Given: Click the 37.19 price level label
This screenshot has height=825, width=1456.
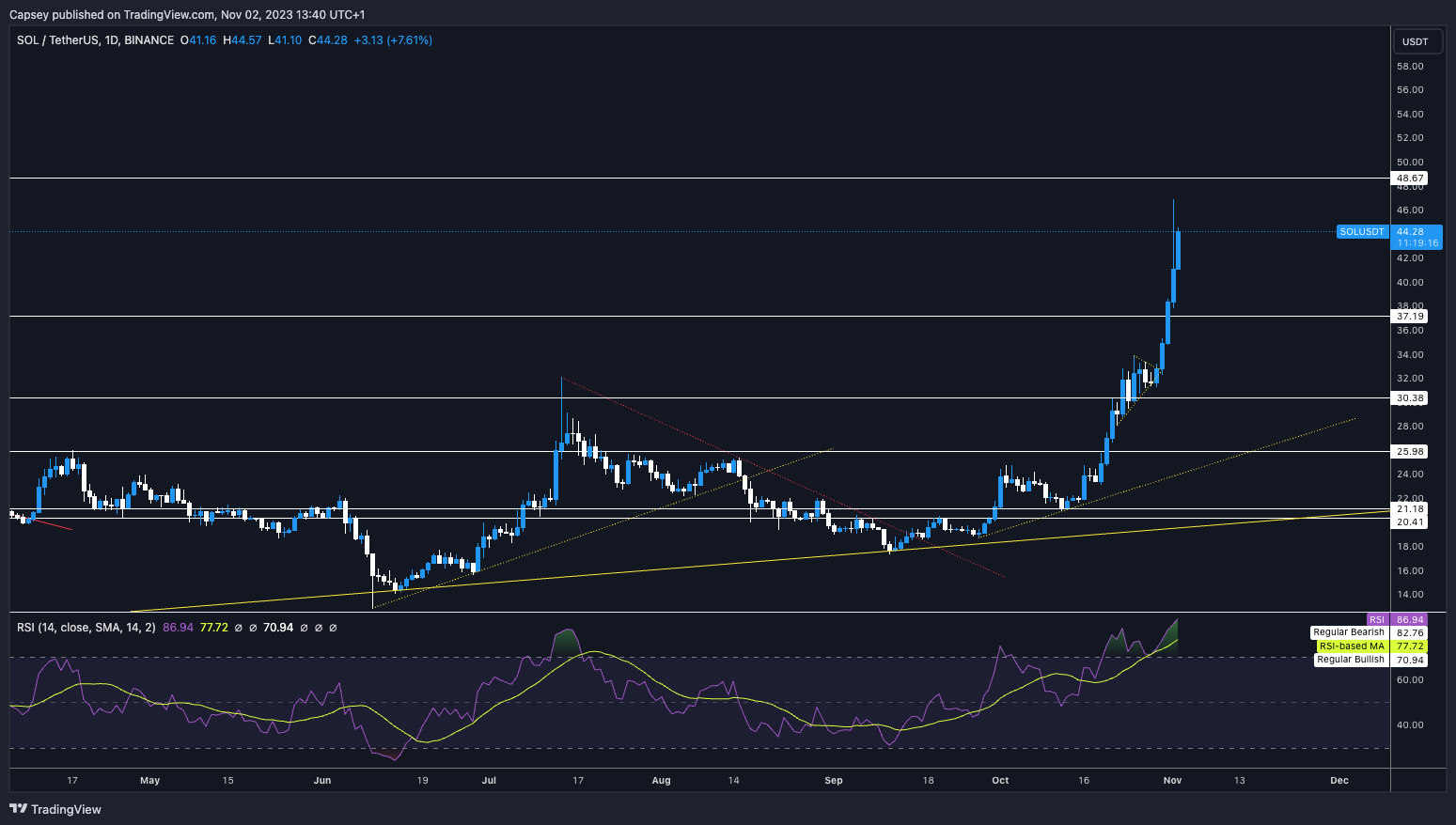Looking at the screenshot, I should click(1409, 316).
